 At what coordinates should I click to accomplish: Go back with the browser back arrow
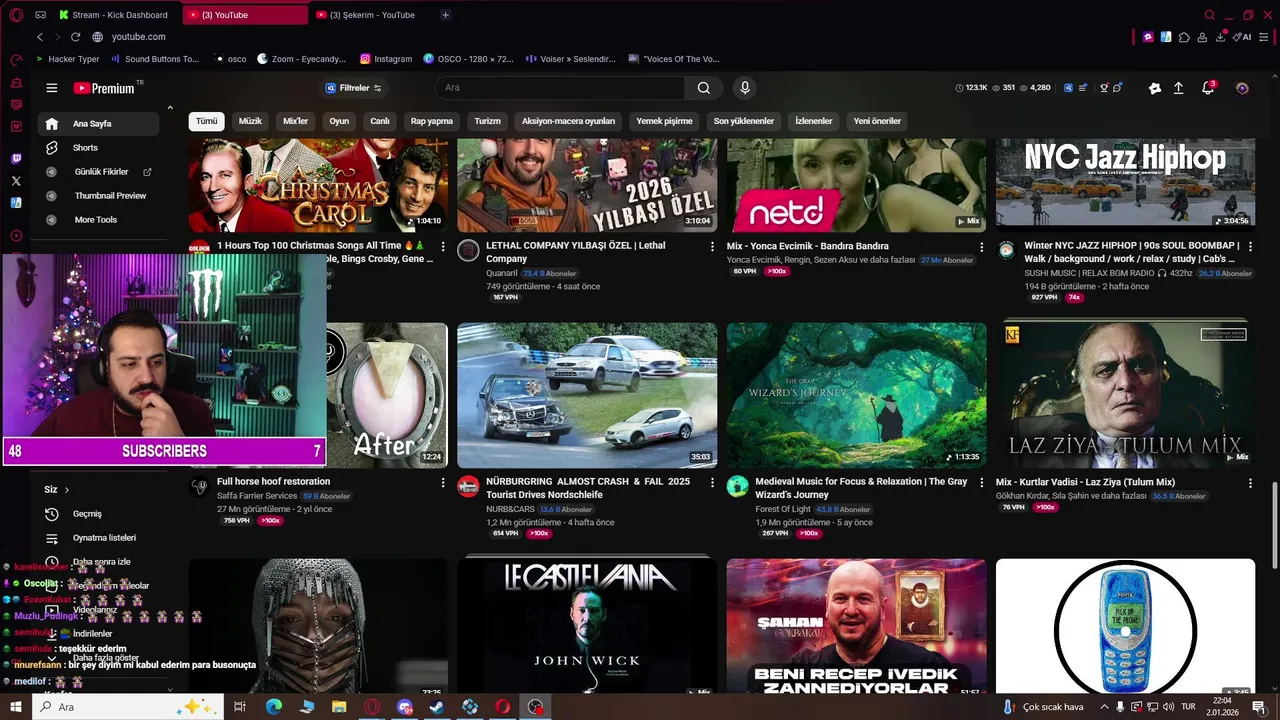coord(39,37)
